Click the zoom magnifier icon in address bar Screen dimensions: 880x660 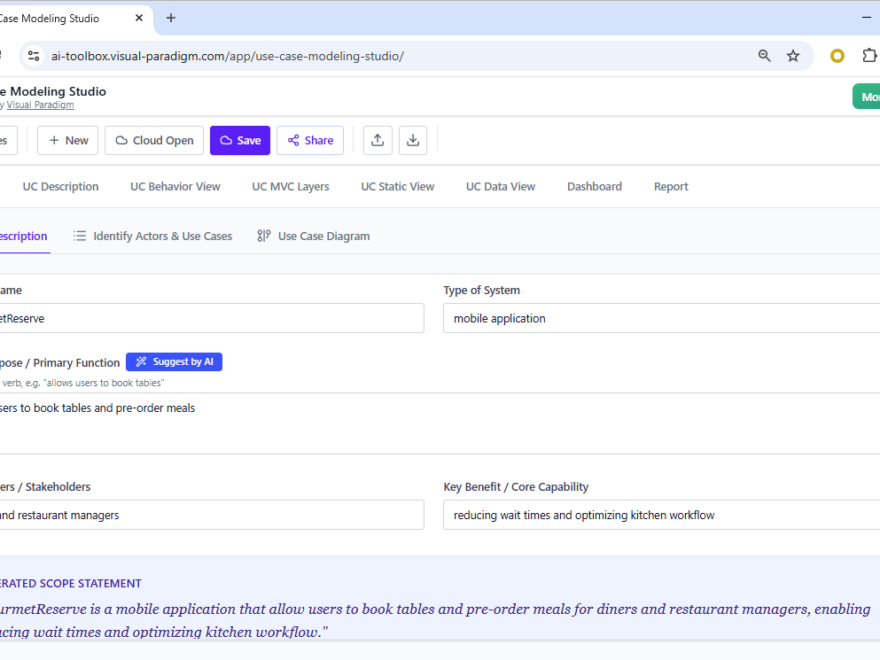(x=764, y=56)
